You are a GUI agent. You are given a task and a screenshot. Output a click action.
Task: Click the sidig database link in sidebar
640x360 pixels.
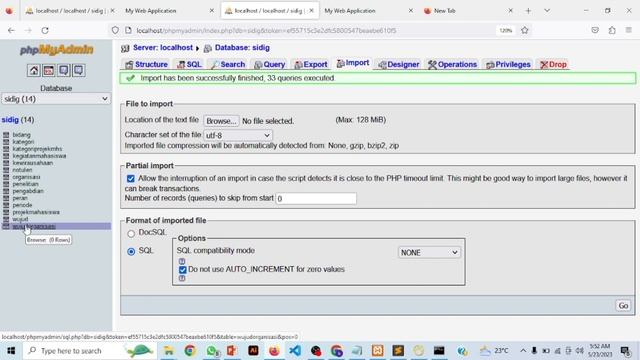click(x=10, y=120)
